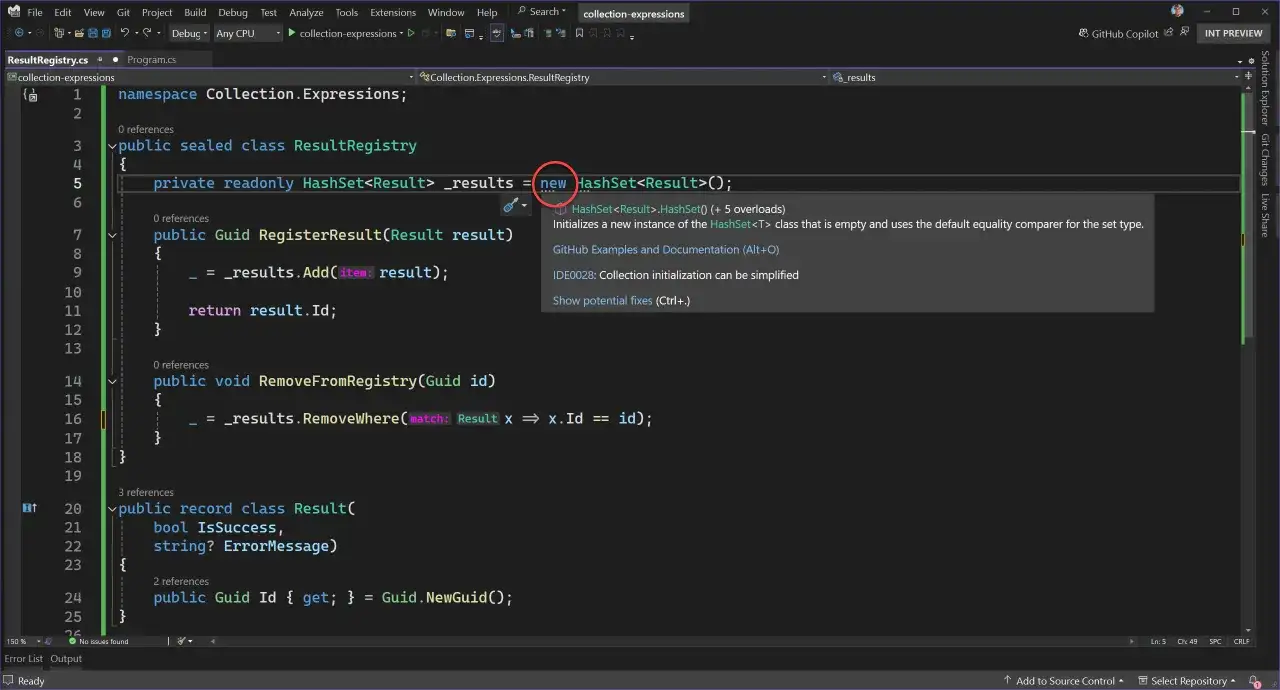Toggle the highlighted toolbar button before bookmark
Screen dimensions: 1280x690
coord(497,33)
